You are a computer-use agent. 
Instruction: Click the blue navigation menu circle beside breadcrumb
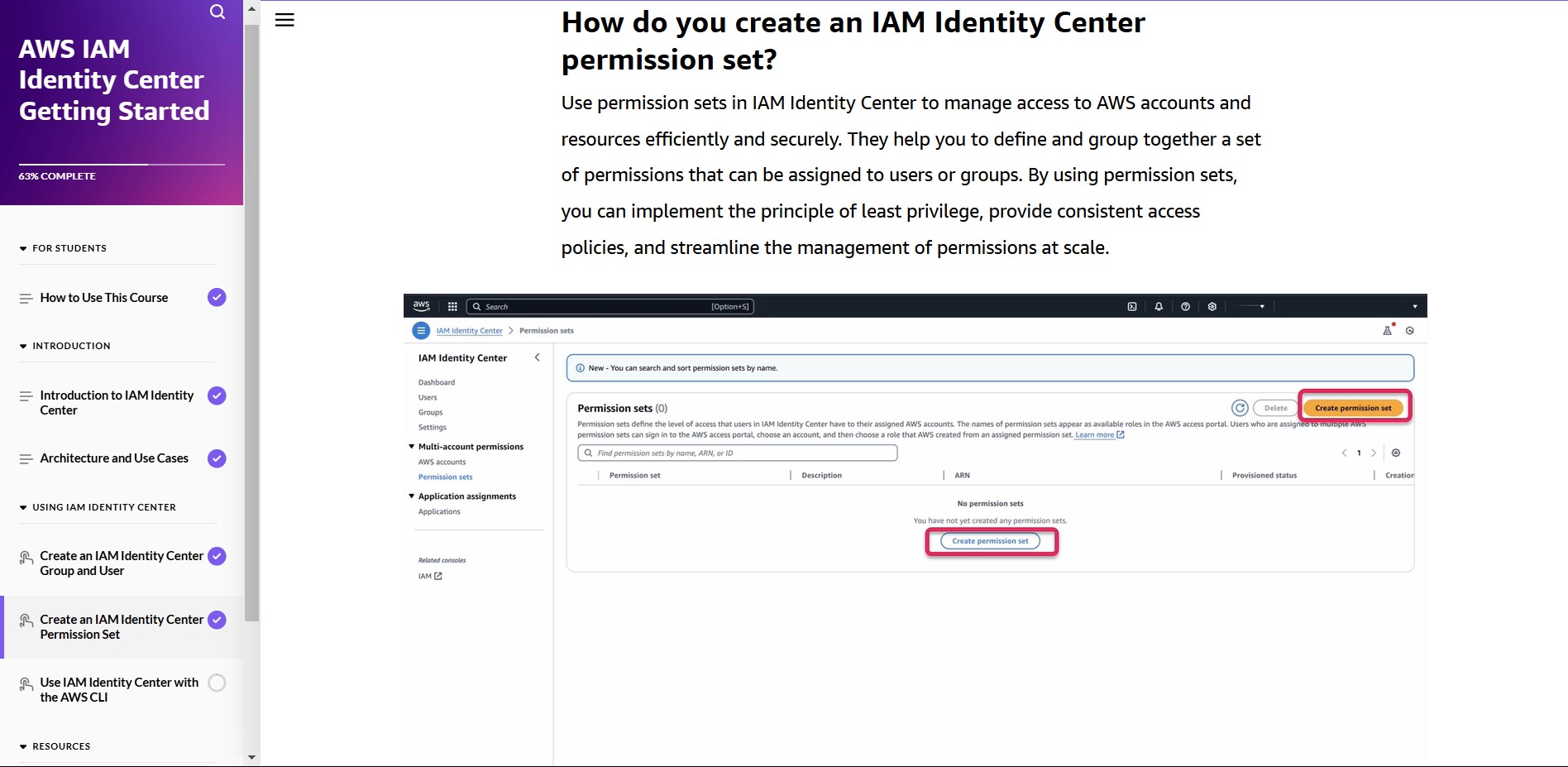pyautogui.click(x=421, y=330)
